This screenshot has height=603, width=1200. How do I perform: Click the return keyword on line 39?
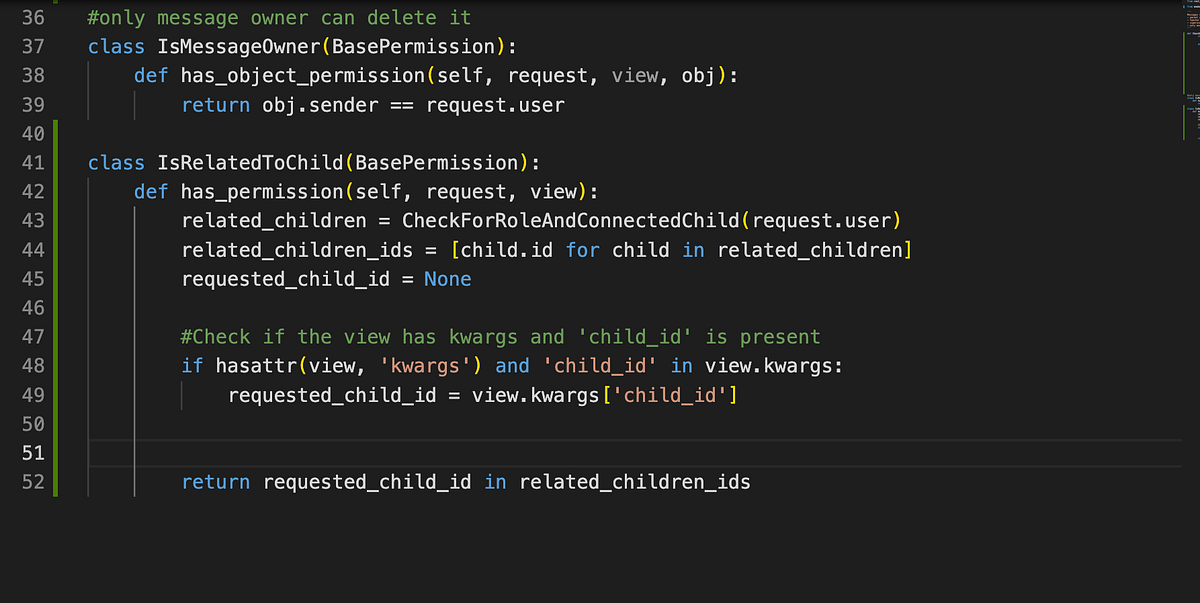(x=215, y=104)
